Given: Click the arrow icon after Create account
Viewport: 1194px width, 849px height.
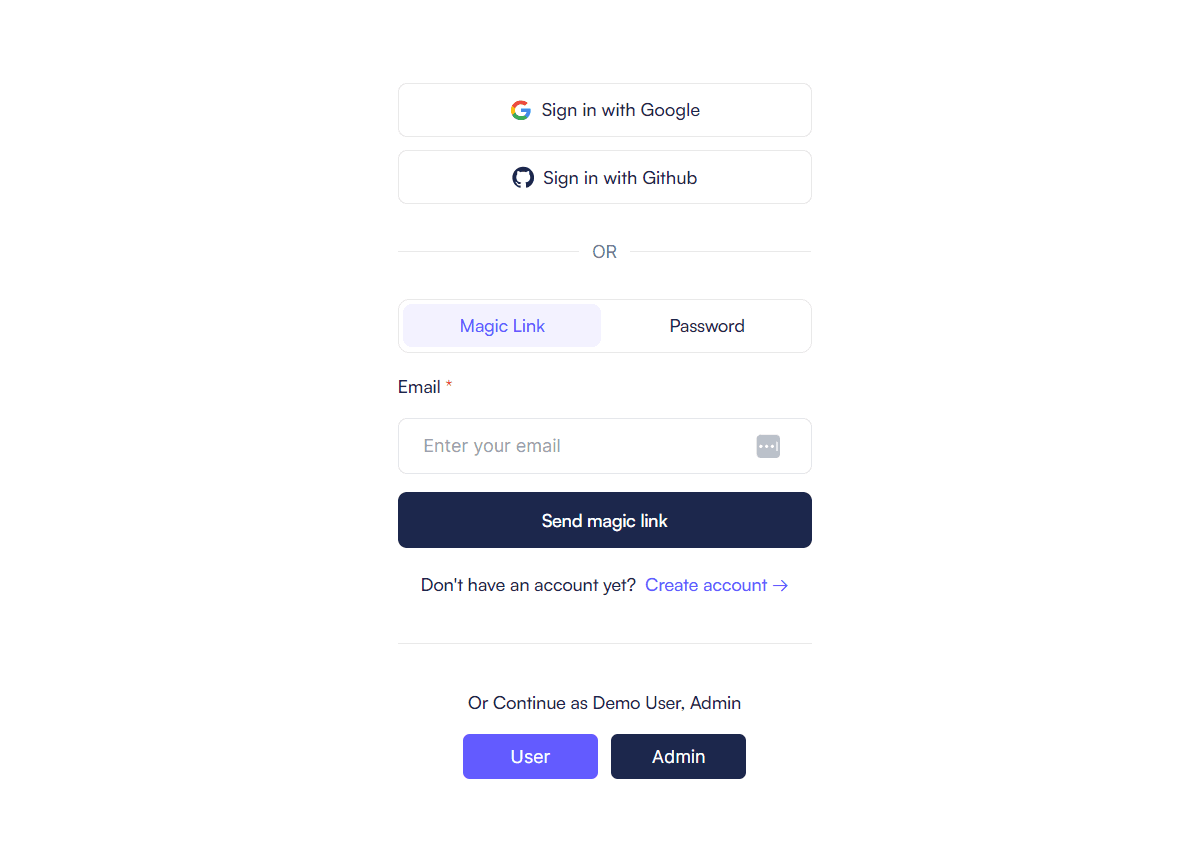Looking at the screenshot, I should (781, 586).
